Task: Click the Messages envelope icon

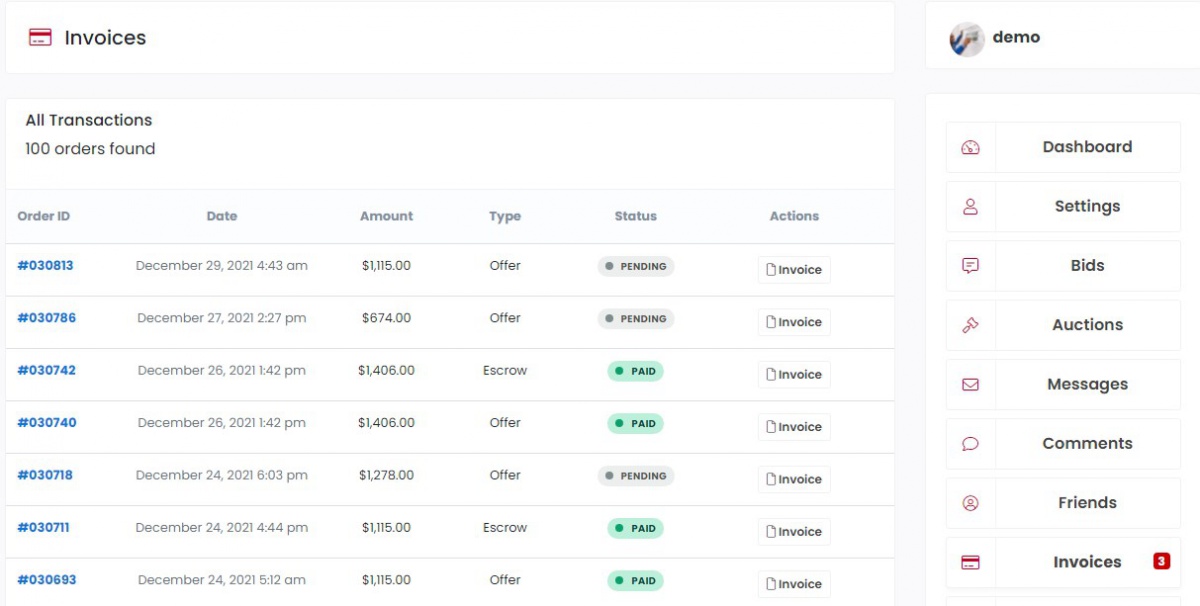Action: pos(970,384)
